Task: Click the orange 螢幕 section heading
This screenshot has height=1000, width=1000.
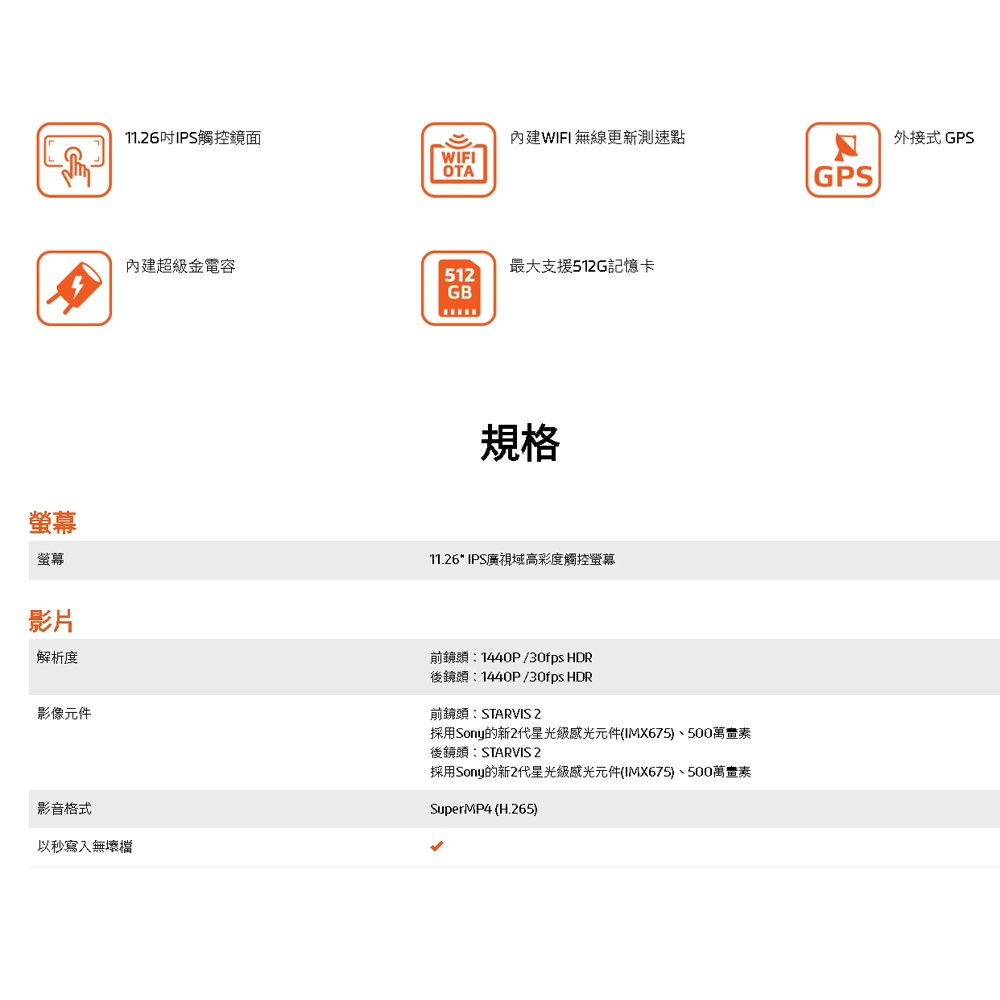Action: point(53,521)
